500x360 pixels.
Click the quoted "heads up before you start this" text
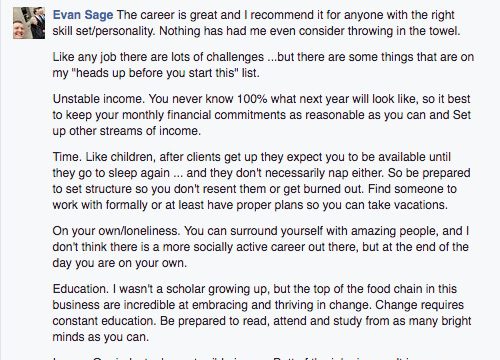155,73
